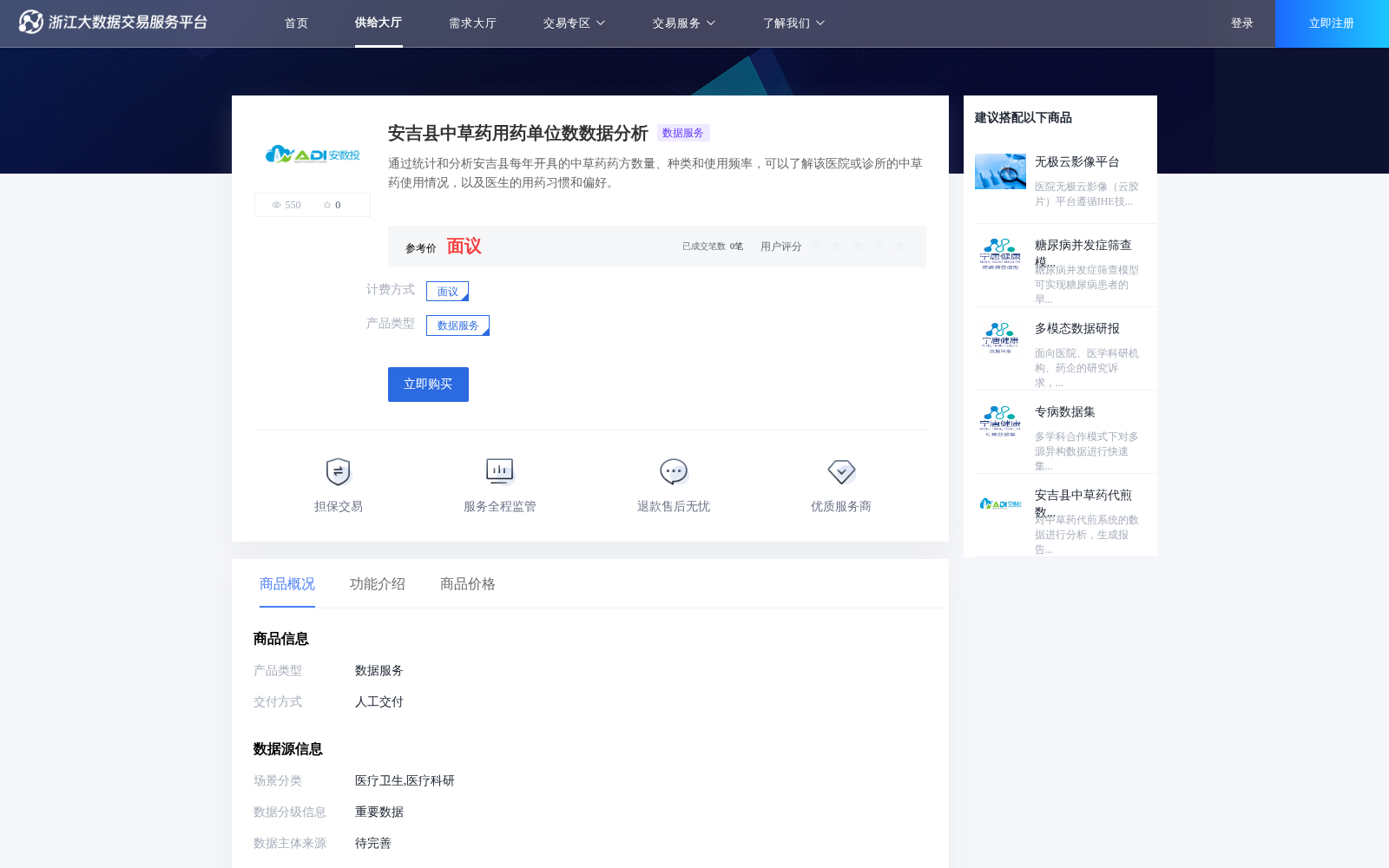The image size is (1389, 868).
Task: Open 专病数据集 product logo
Action: click(1000, 421)
